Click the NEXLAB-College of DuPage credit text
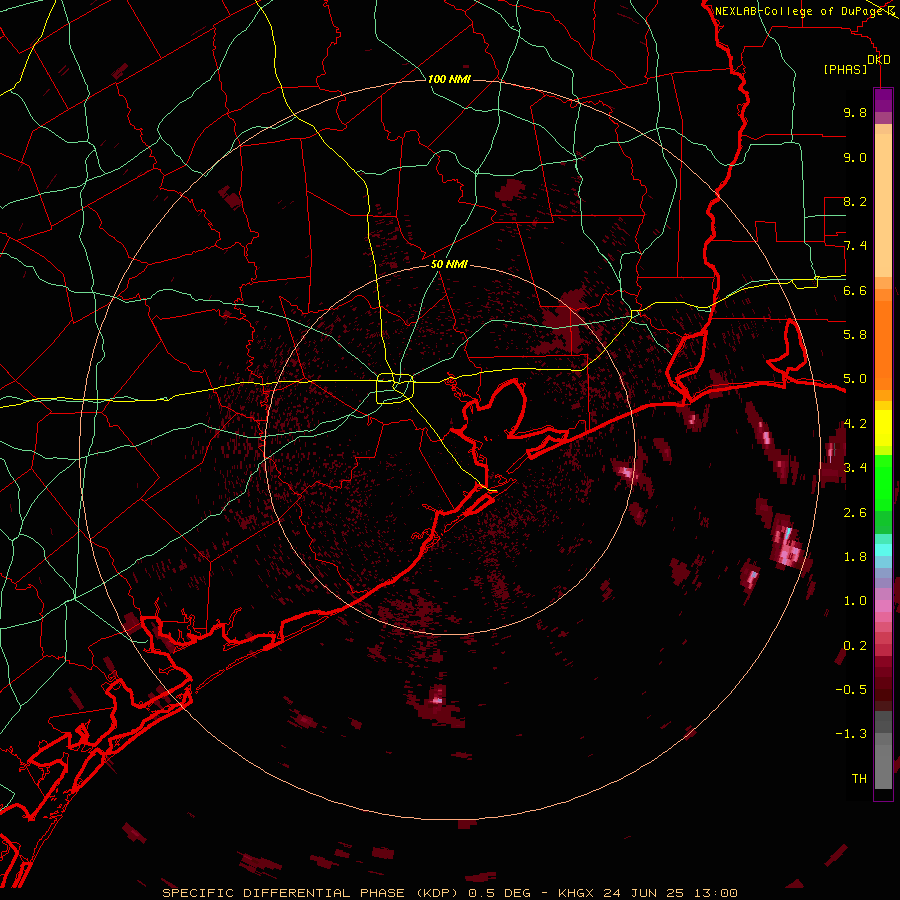 (x=798, y=11)
